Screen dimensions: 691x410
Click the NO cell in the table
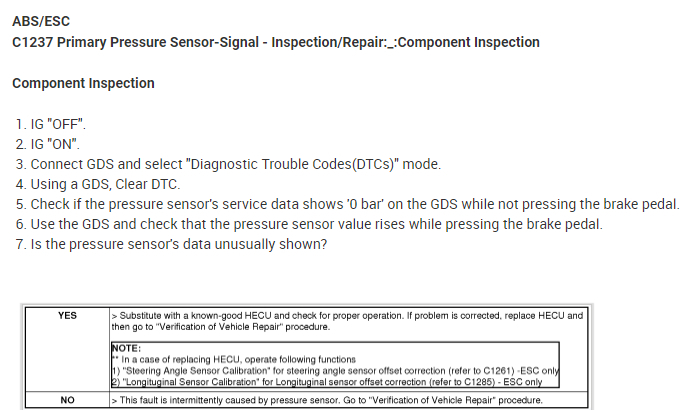pyautogui.click(x=67, y=399)
